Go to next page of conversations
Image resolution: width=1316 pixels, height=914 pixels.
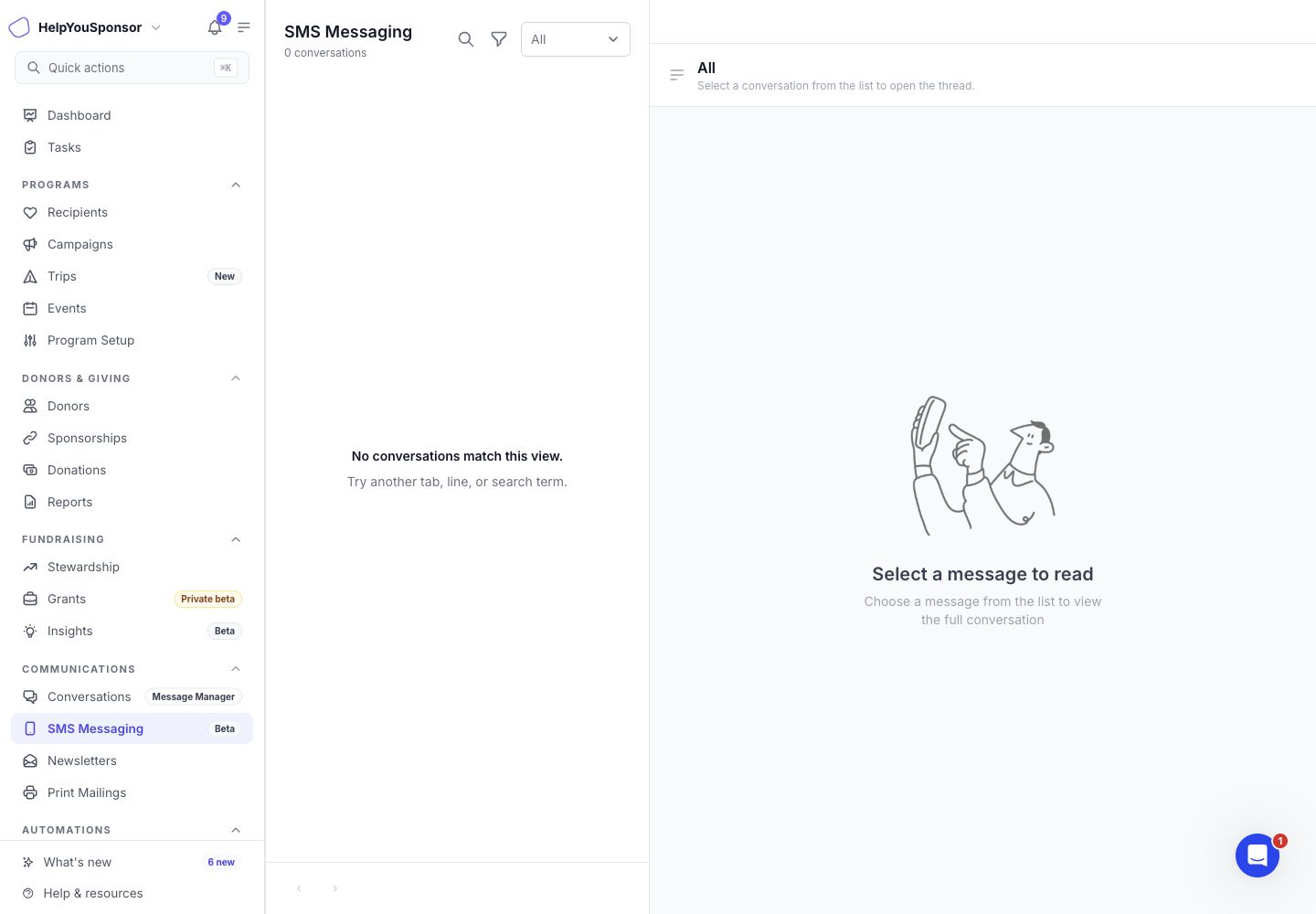(x=335, y=888)
